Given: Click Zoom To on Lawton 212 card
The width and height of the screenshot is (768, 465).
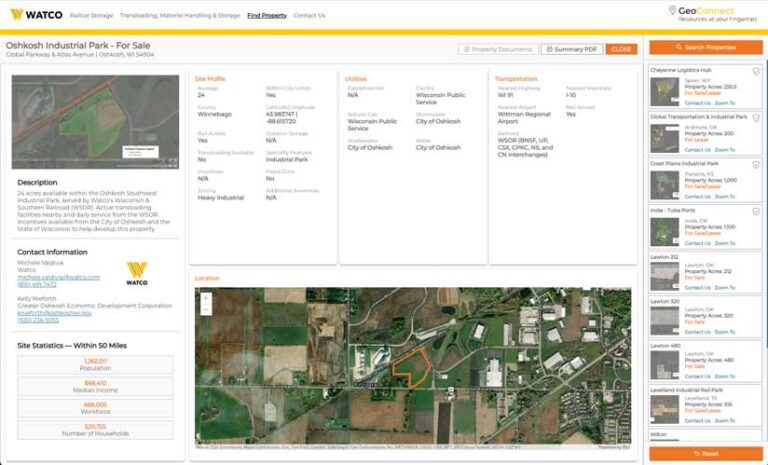Looking at the screenshot, I should tap(725, 288).
